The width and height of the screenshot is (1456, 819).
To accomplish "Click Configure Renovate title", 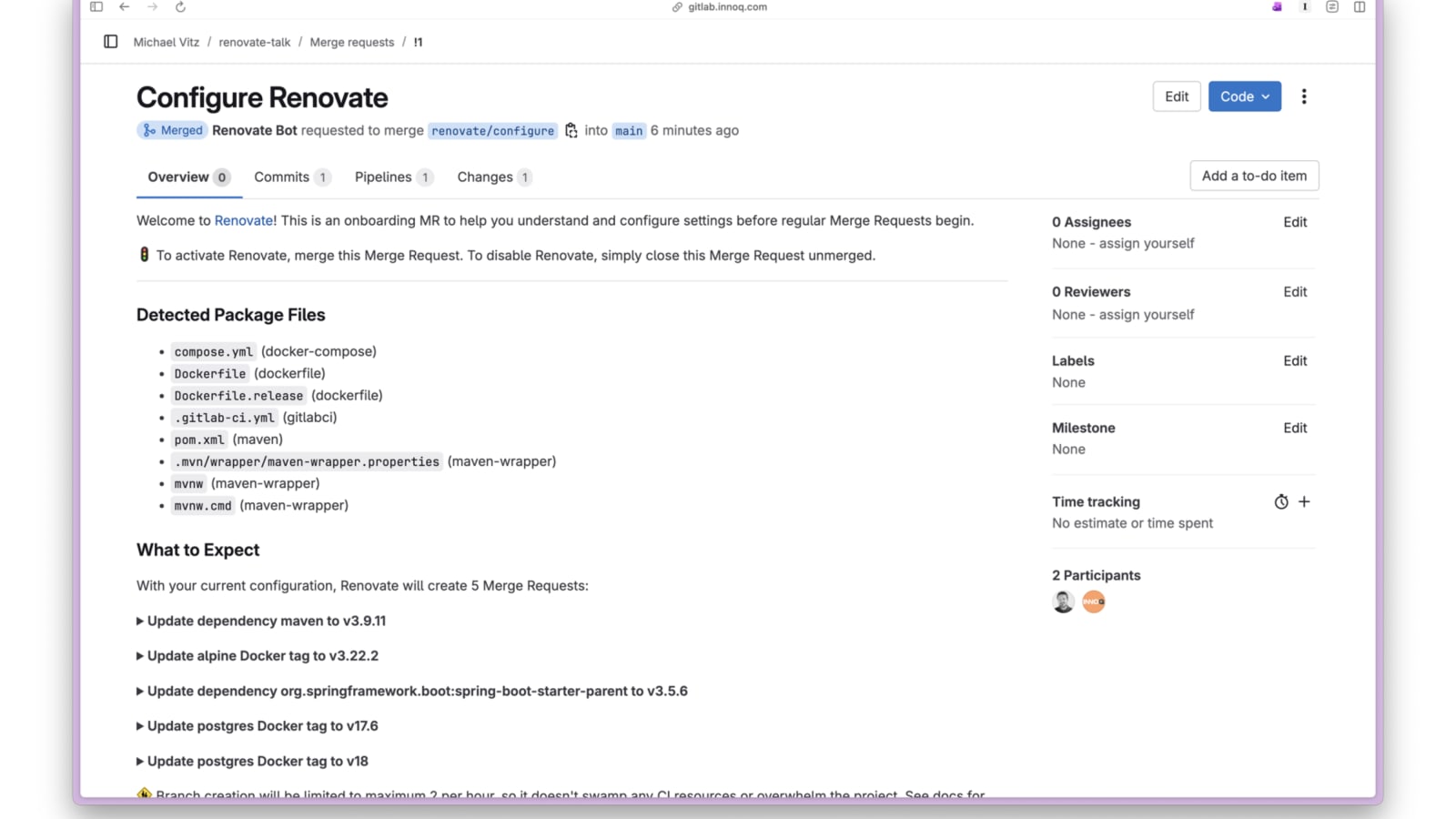I will tap(262, 97).
